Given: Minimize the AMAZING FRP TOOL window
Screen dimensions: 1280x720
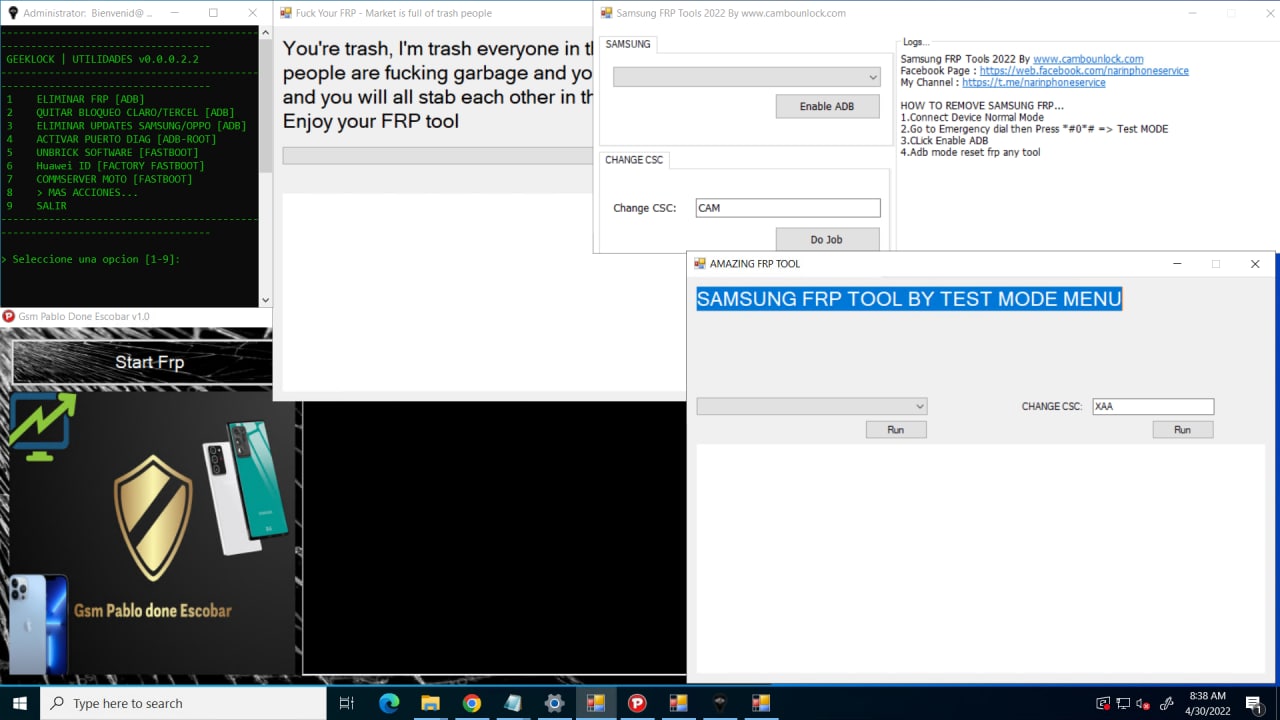Looking at the screenshot, I should [x=1177, y=264].
